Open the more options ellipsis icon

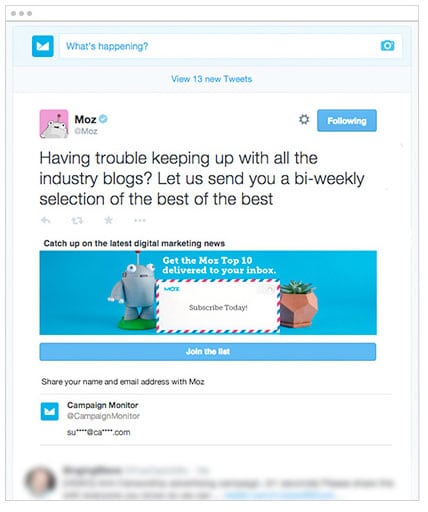pyautogui.click(x=140, y=220)
